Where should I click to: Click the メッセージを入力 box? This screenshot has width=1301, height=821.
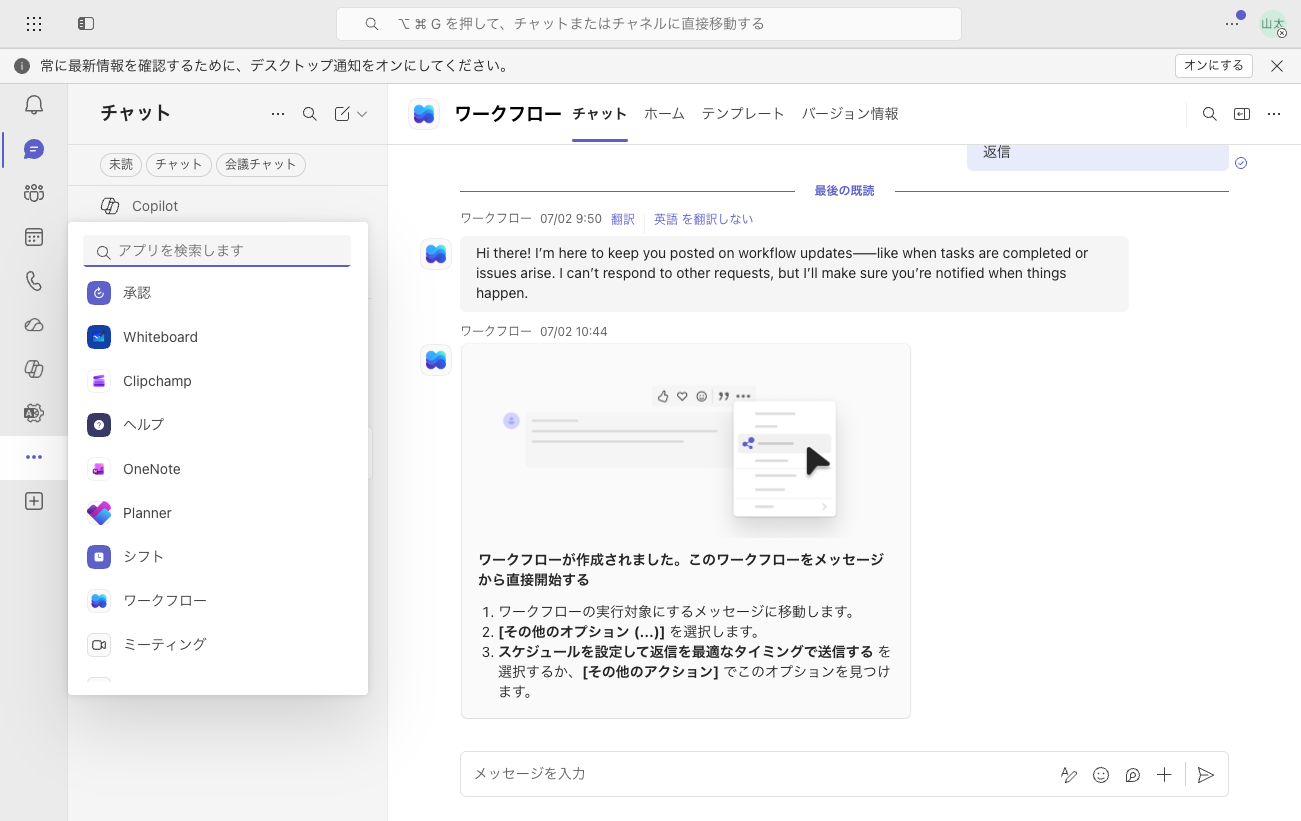[760, 774]
